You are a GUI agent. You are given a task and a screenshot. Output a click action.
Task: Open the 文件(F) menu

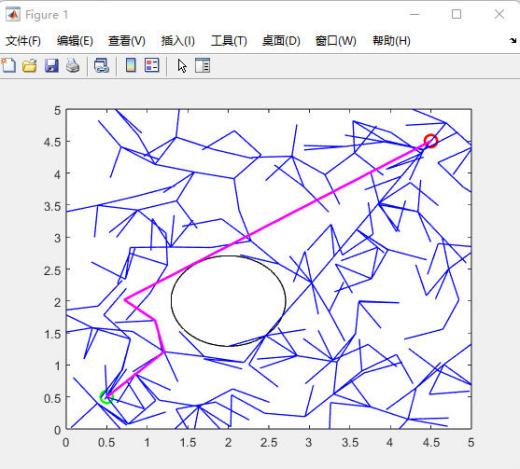(23, 41)
